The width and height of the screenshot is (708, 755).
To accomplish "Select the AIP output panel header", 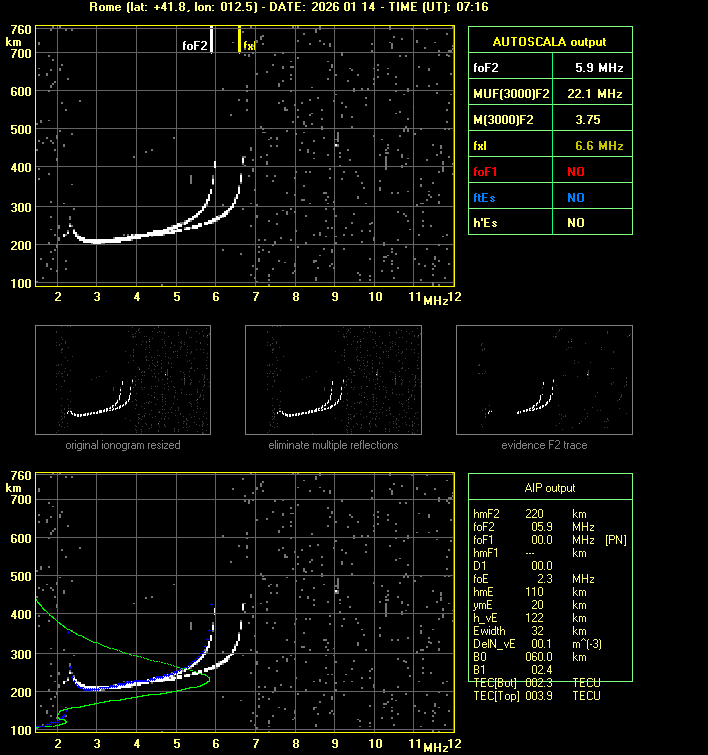I will point(550,488).
